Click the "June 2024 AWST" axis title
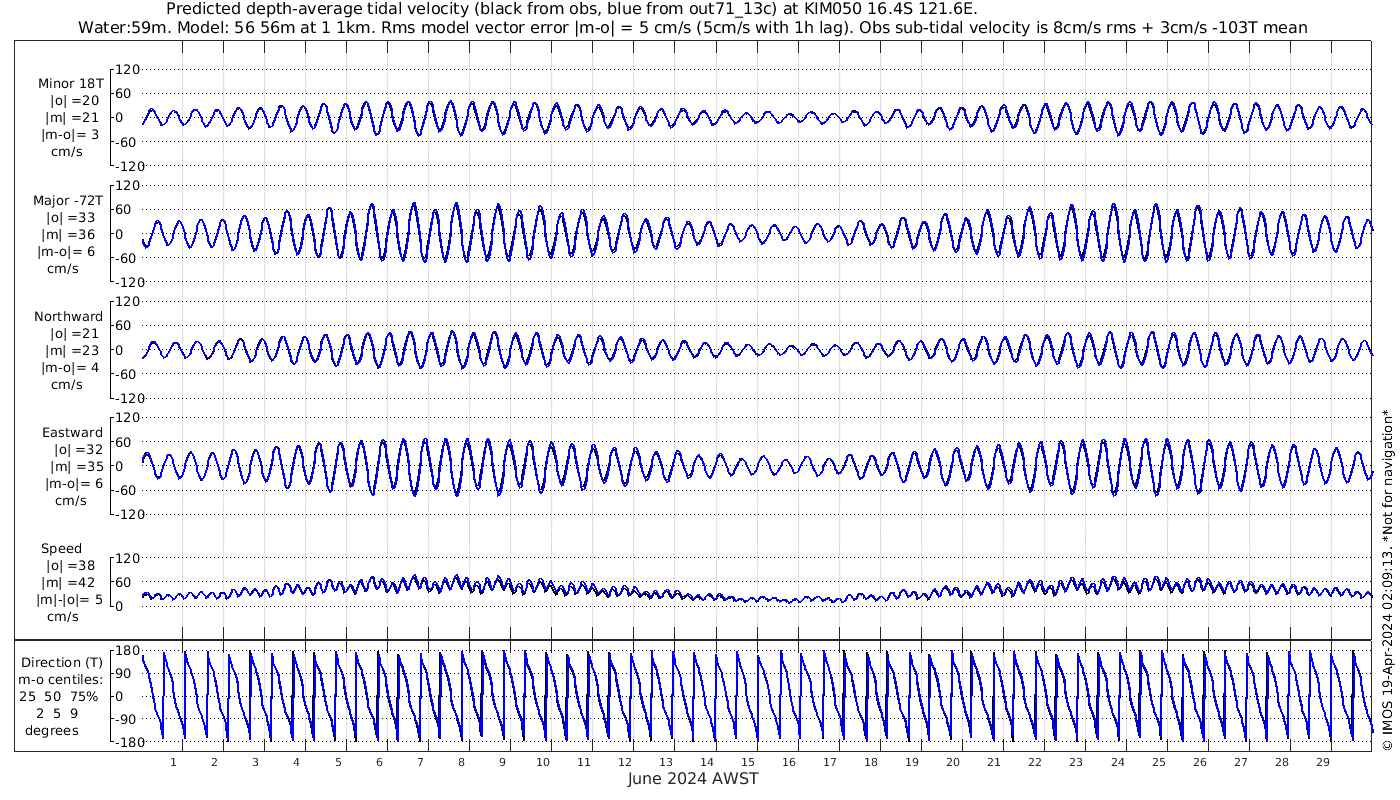This screenshot has width=1400, height=800. point(693,779)
